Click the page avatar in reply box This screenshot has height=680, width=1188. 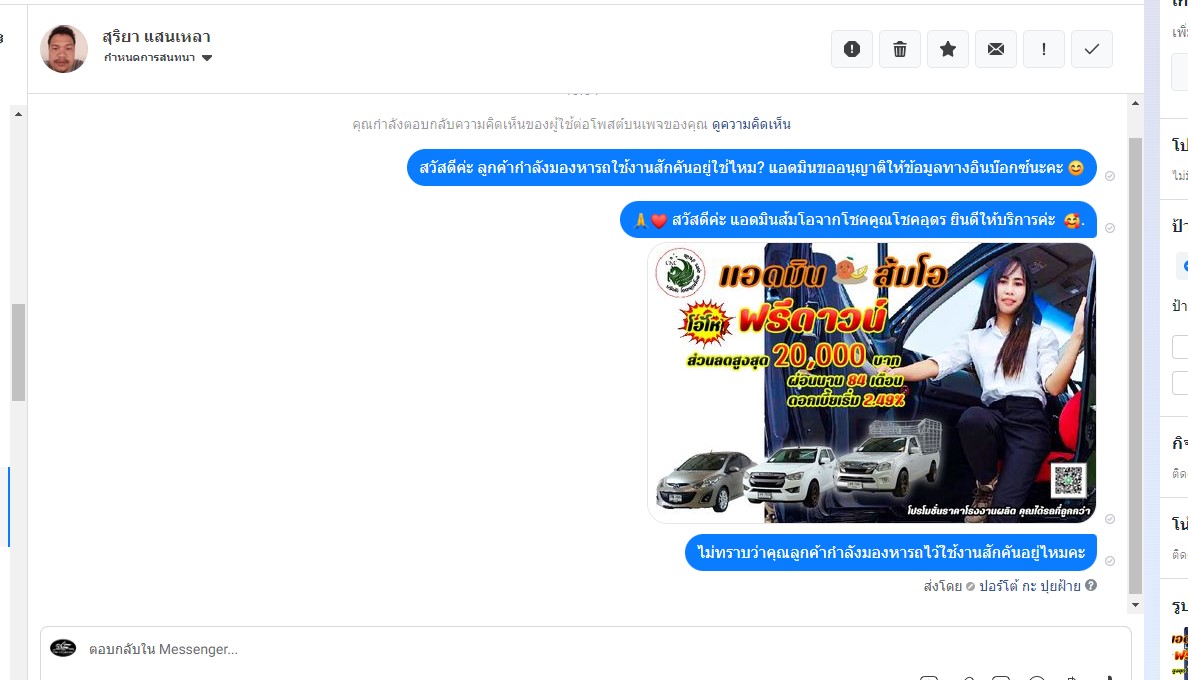pos(63,648)
